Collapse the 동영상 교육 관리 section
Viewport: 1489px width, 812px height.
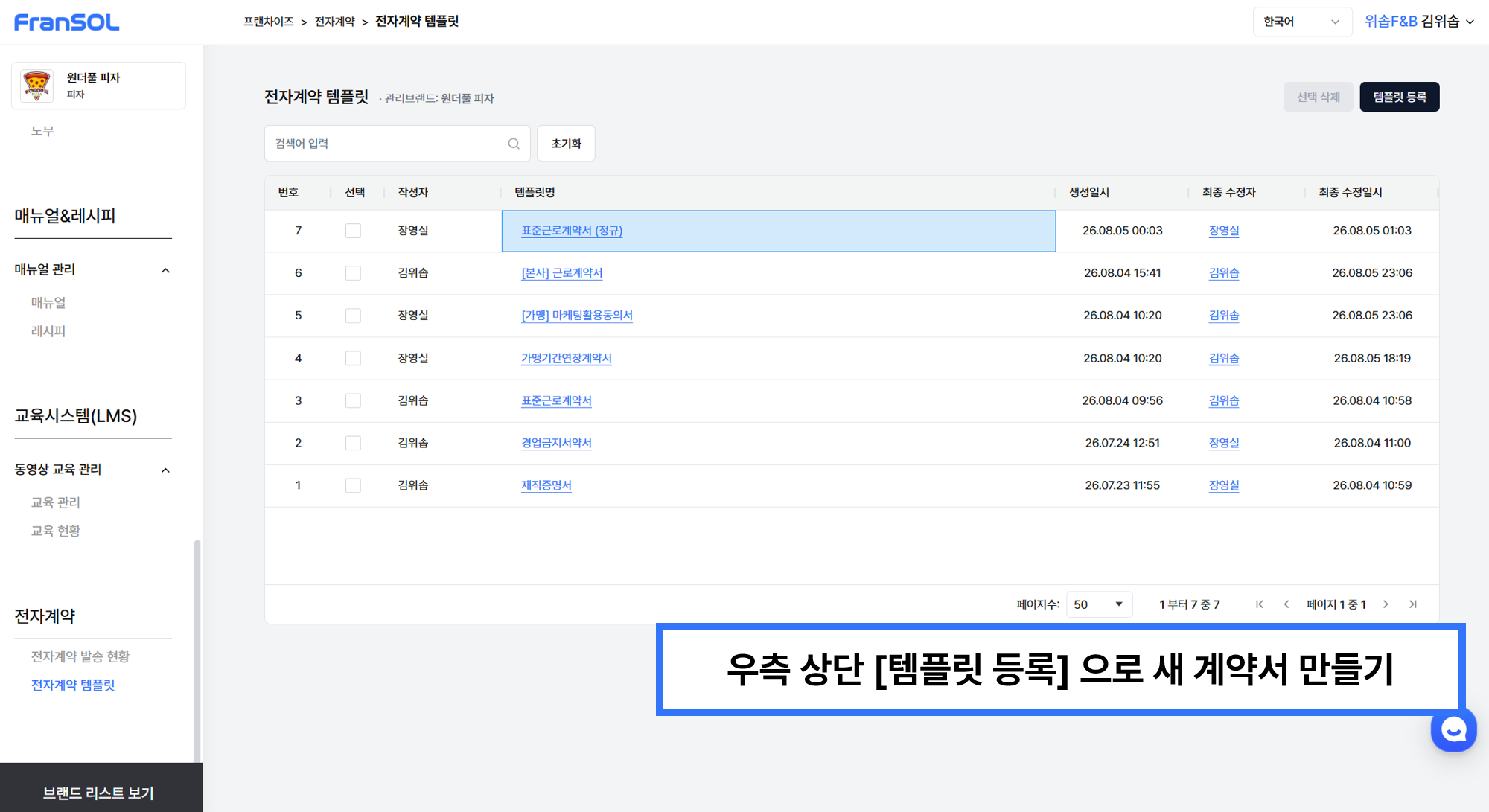(165, 470)
